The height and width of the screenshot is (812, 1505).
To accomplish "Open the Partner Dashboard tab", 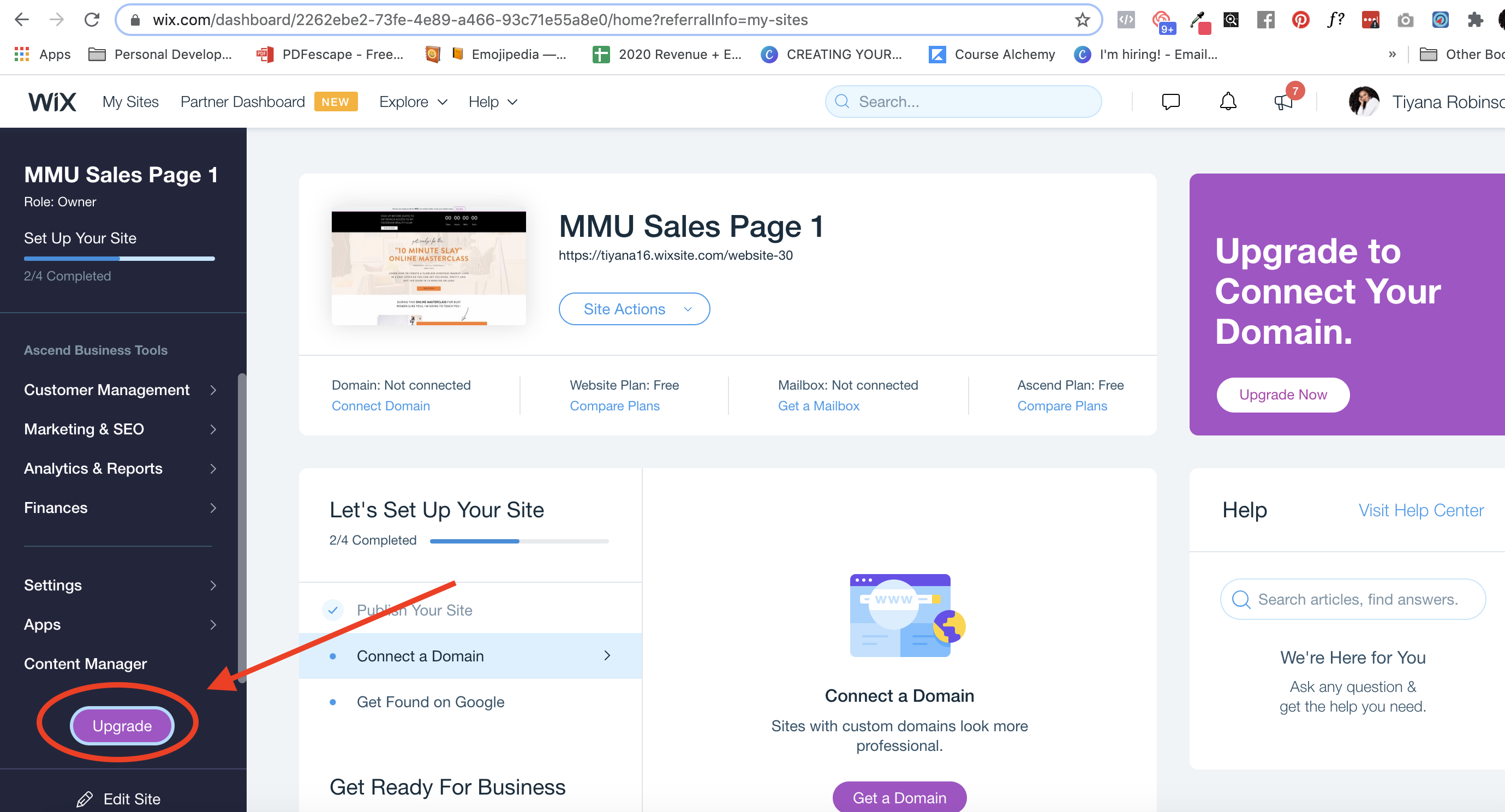I will 242,101.
